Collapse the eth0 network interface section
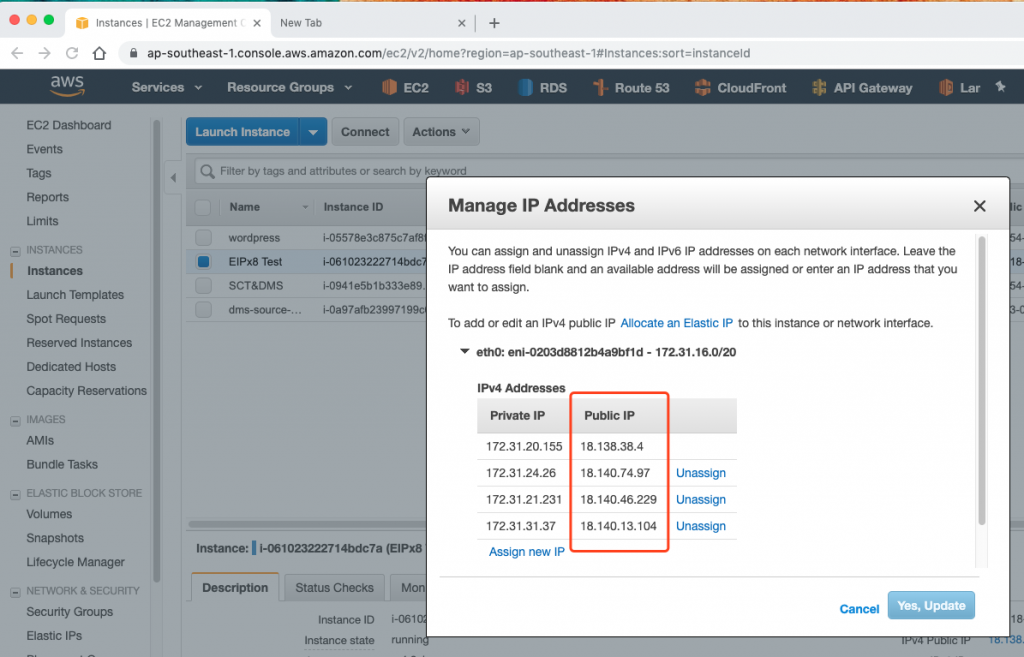Viewport: 1024px width, 657px height. click(x=464, y=351)
